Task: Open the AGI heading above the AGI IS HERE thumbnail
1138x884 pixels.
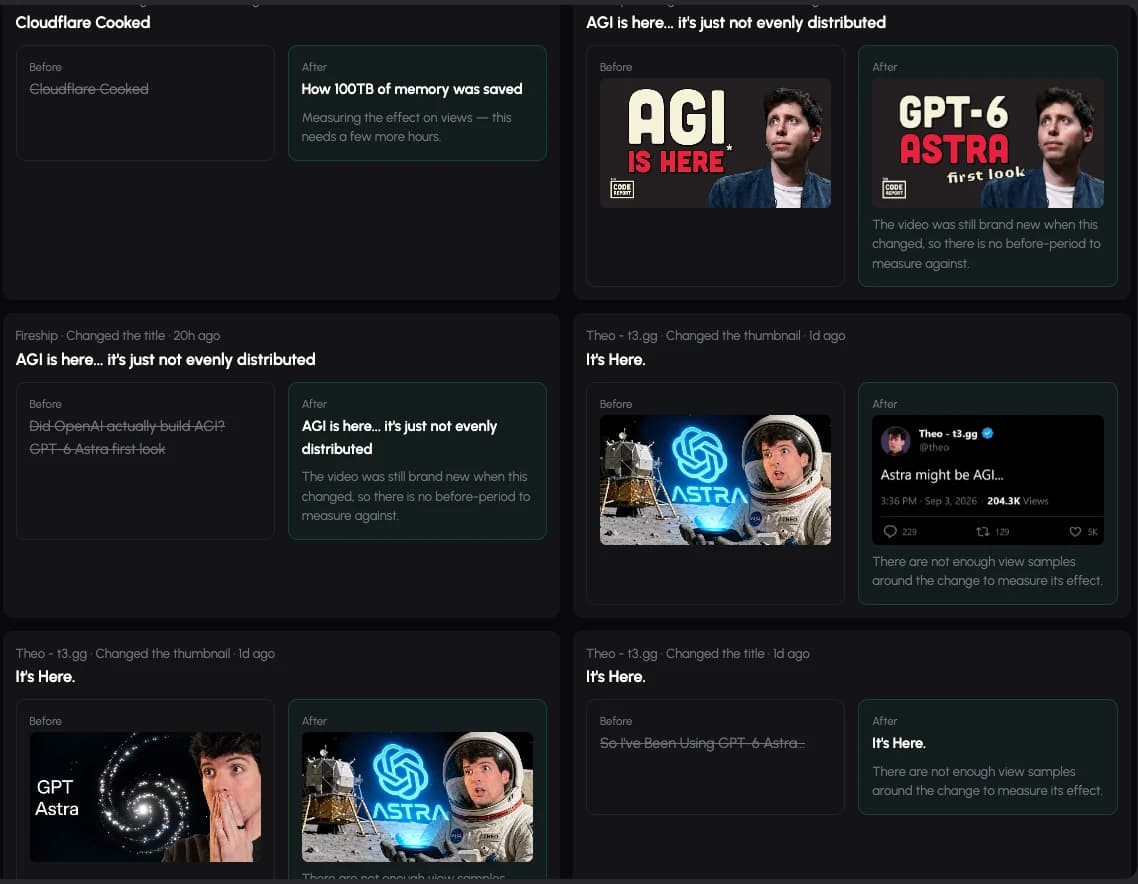Action: [736, 22]
